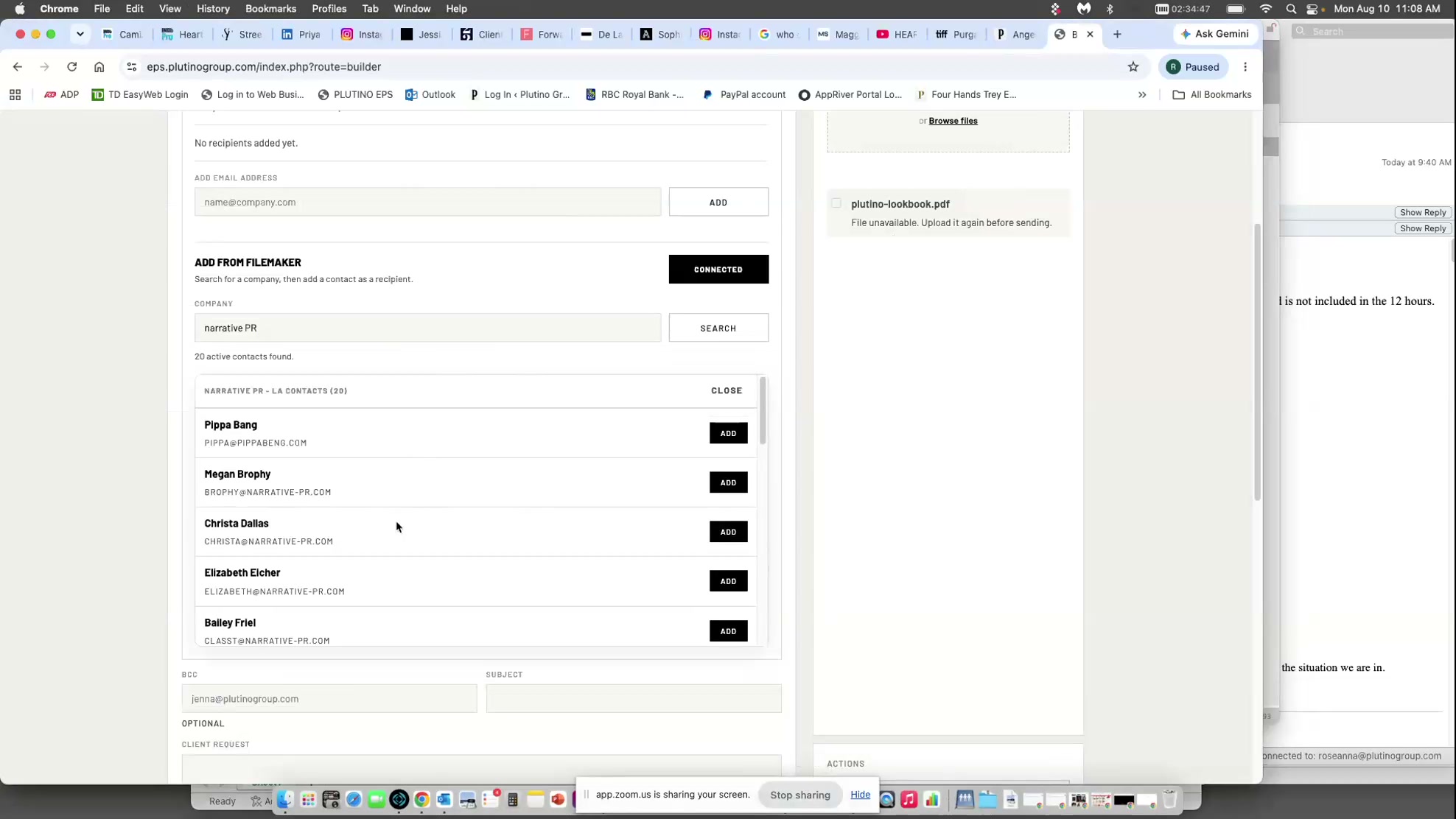The width and height of the screenshot is (1456, 819).
Task: Show more bookmarks with the chevron
Action: (x=1142, y=95)
